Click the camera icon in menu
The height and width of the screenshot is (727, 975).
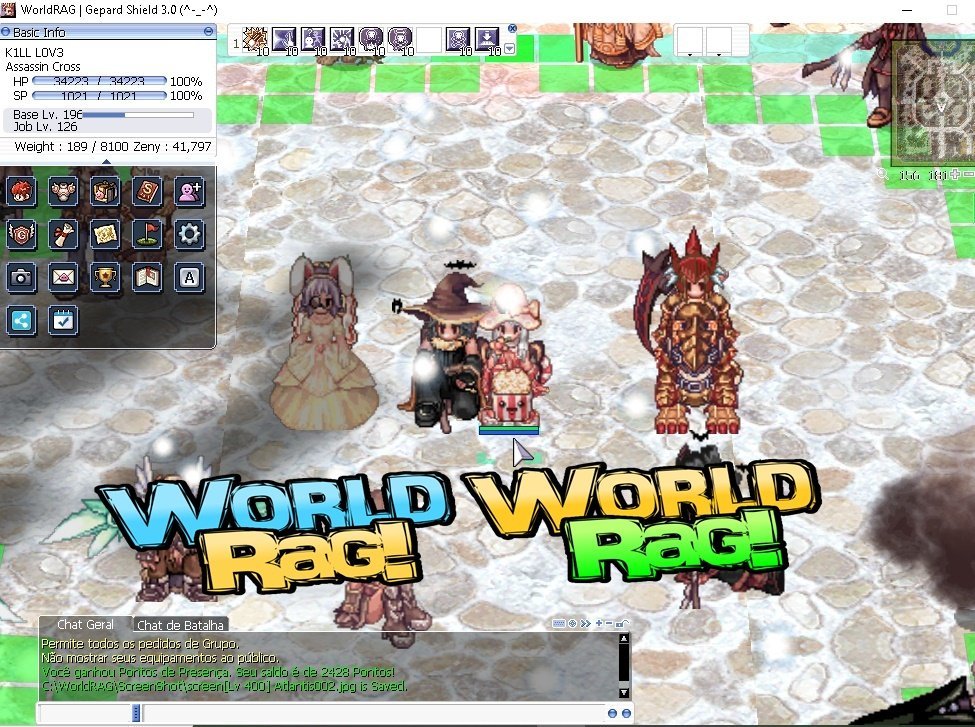(21, 277)
